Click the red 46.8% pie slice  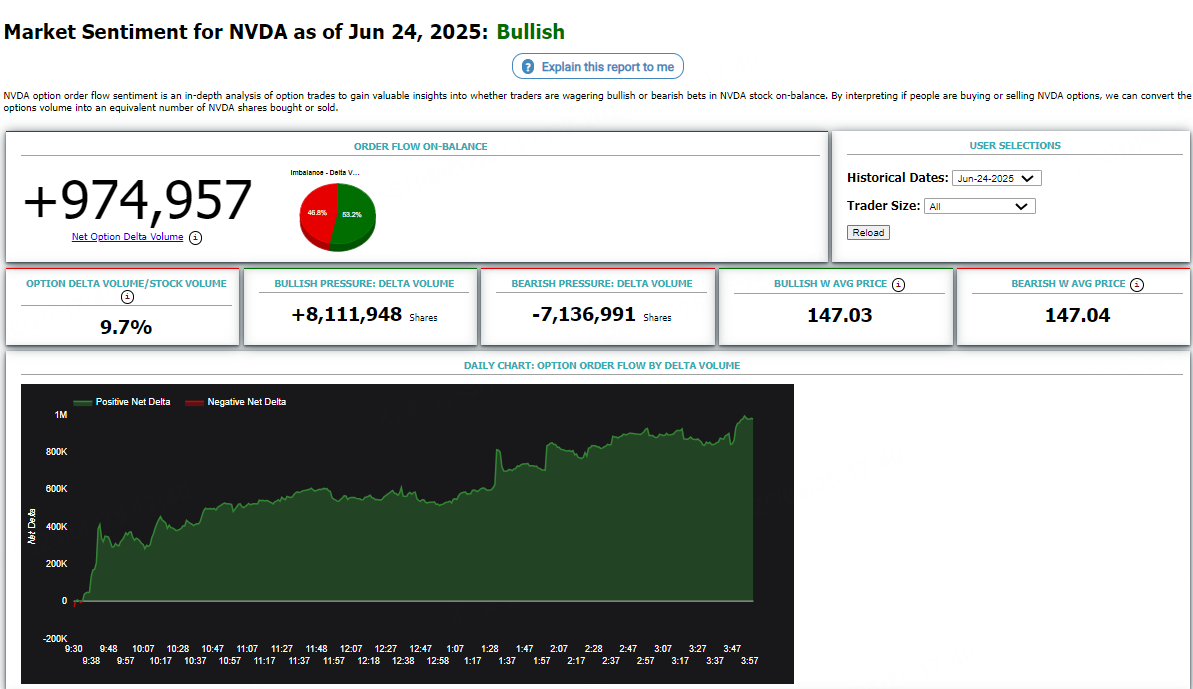(317, 214)
